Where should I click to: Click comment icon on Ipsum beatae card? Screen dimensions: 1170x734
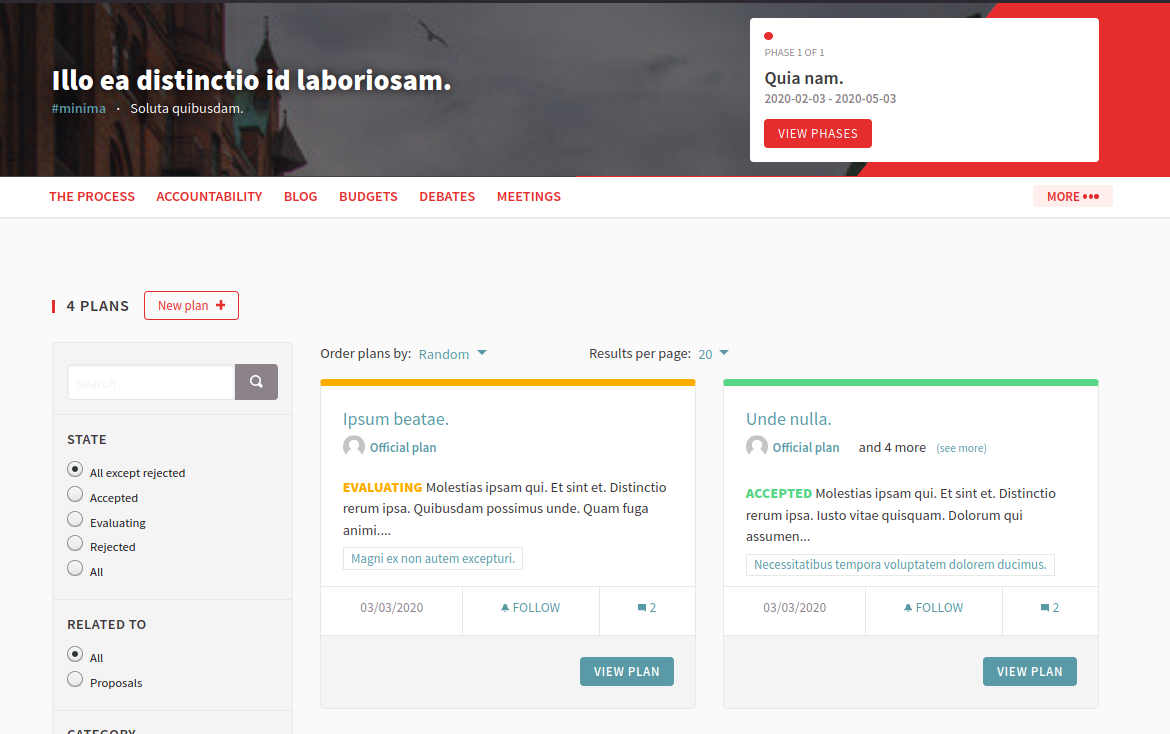[642, 608]
